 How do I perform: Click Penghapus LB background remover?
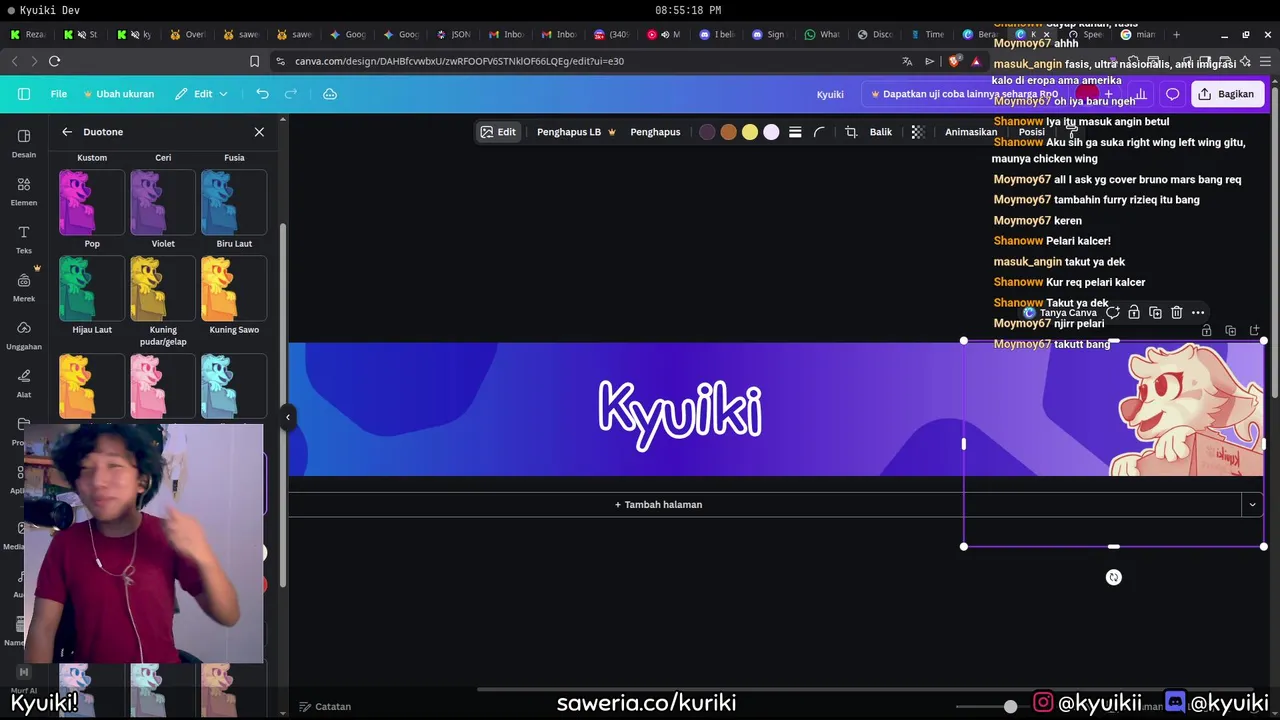point(576,132)
